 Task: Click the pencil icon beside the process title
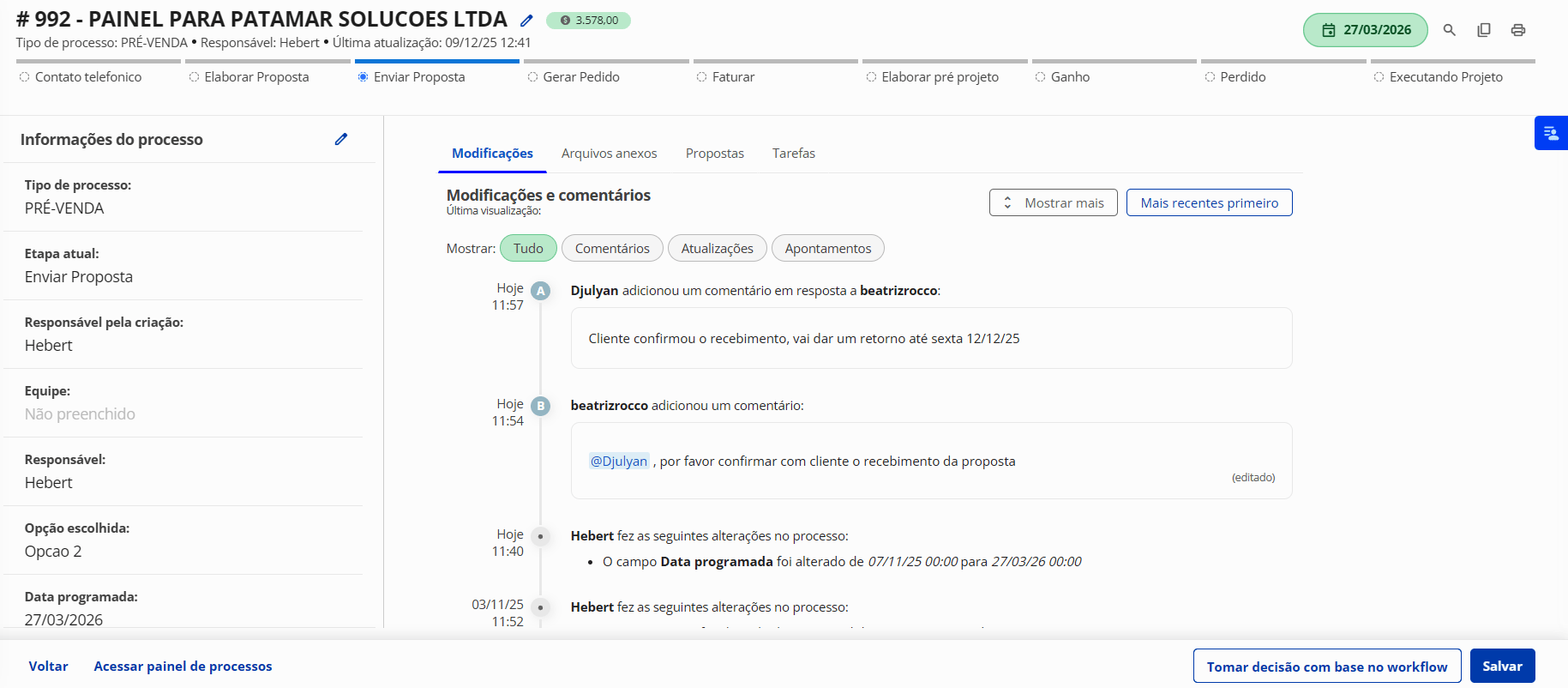[526, 21]
